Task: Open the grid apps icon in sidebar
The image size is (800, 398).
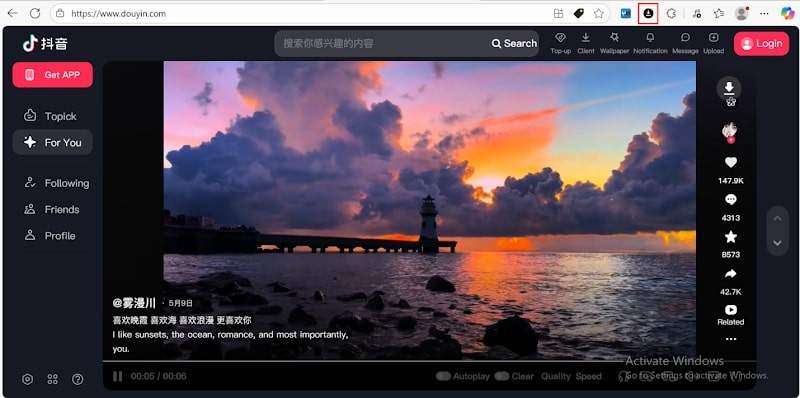Action: pos(53,379)
